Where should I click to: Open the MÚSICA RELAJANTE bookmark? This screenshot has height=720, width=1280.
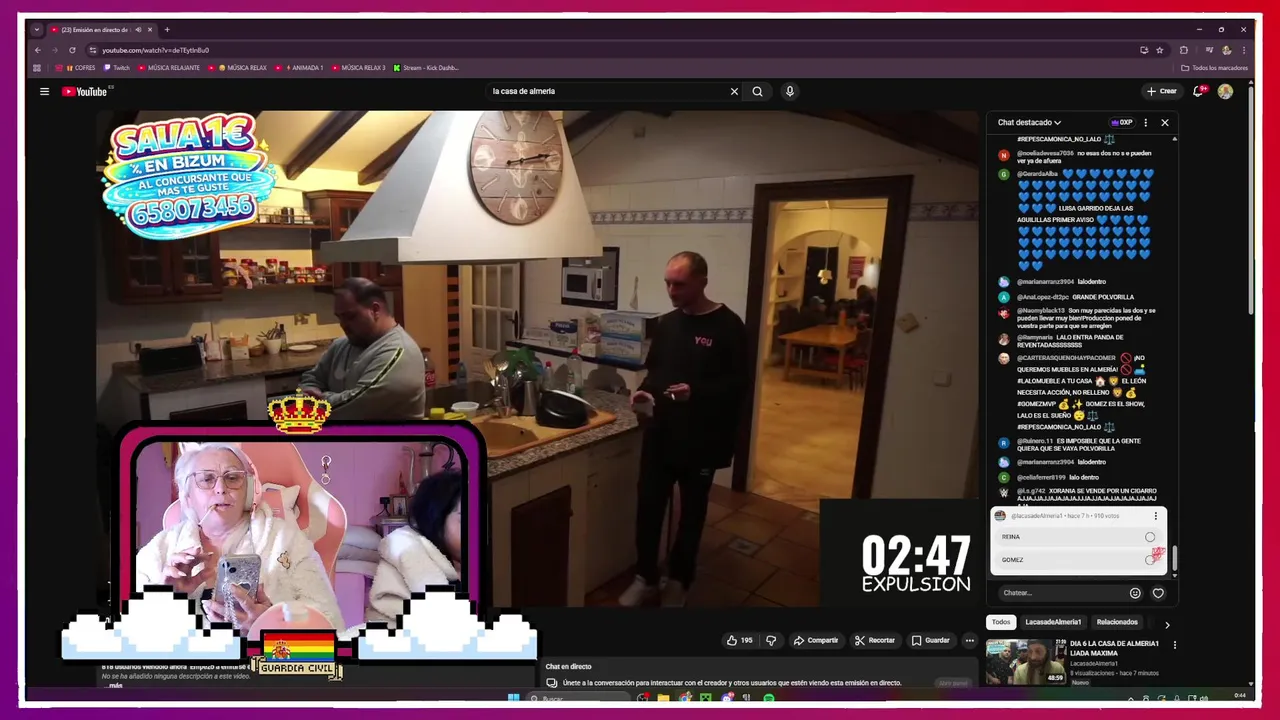pos(169,68)
